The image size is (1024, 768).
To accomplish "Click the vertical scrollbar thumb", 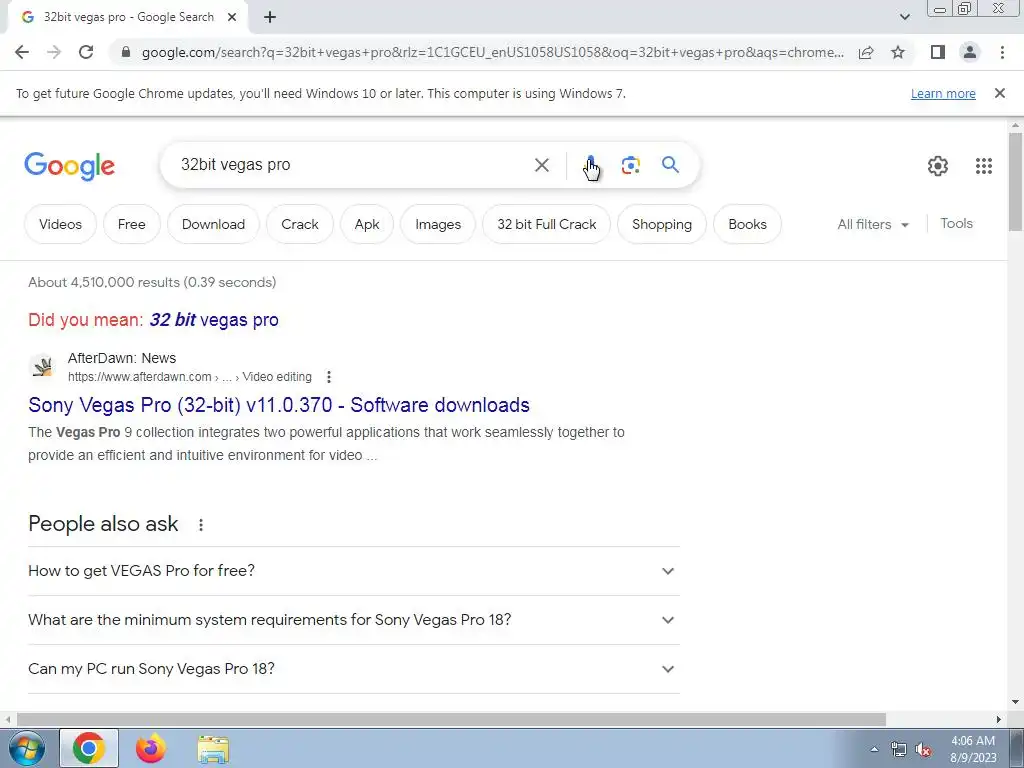I will 1015,182.
